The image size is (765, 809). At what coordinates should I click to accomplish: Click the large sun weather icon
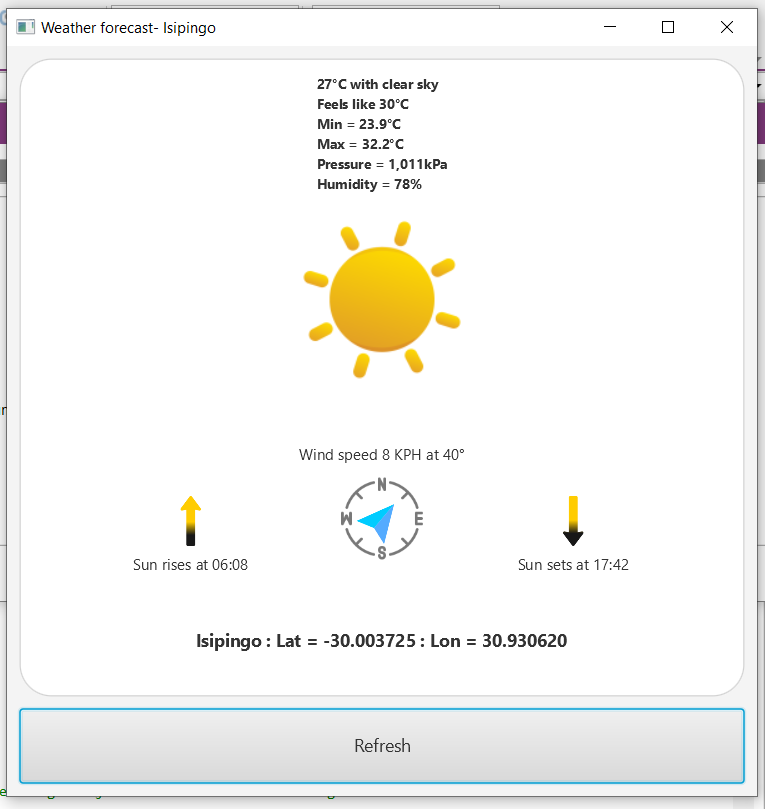point(382,300)
